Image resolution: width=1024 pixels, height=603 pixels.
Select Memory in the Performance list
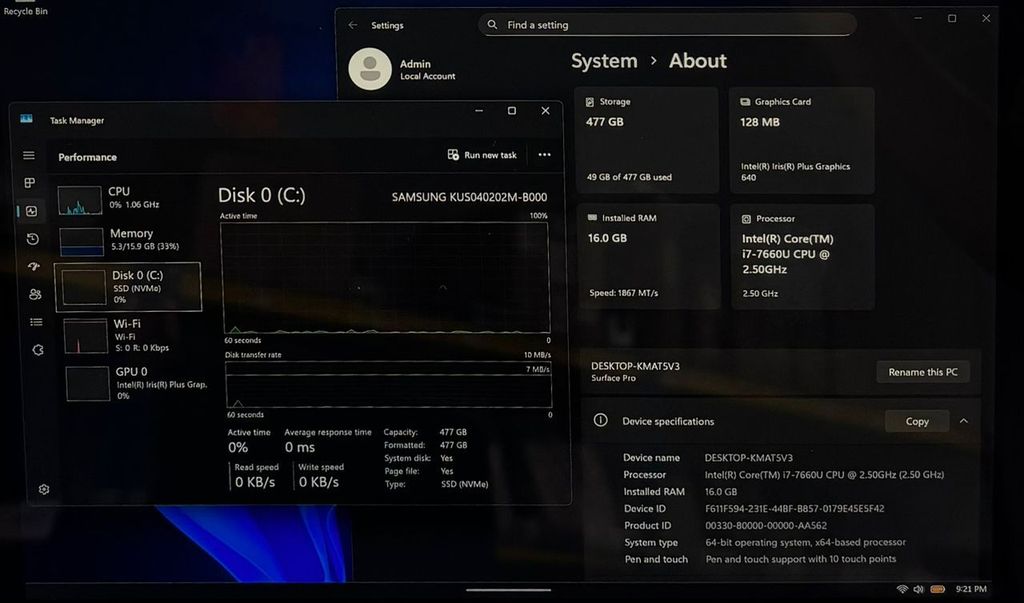coord(128,240)
